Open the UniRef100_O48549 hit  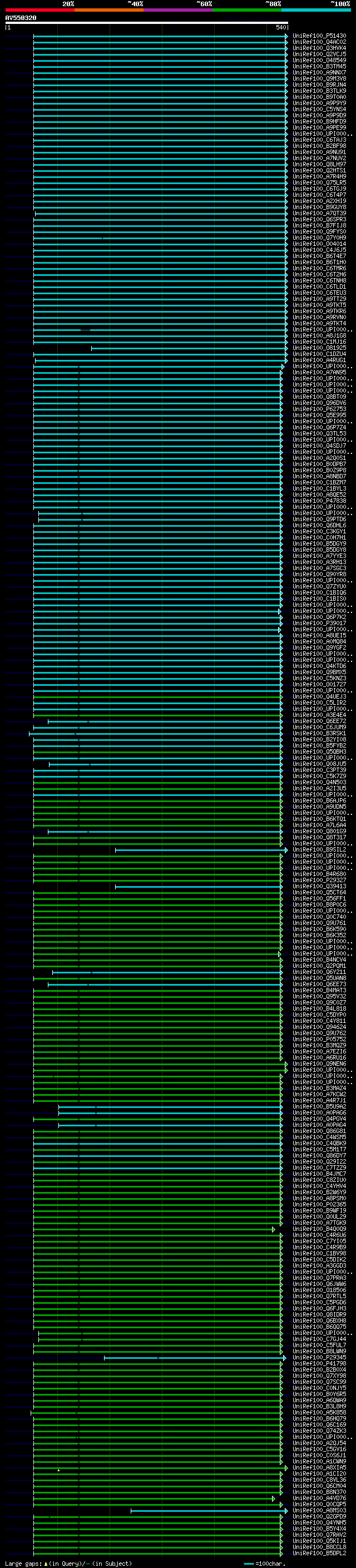[319, 60]
